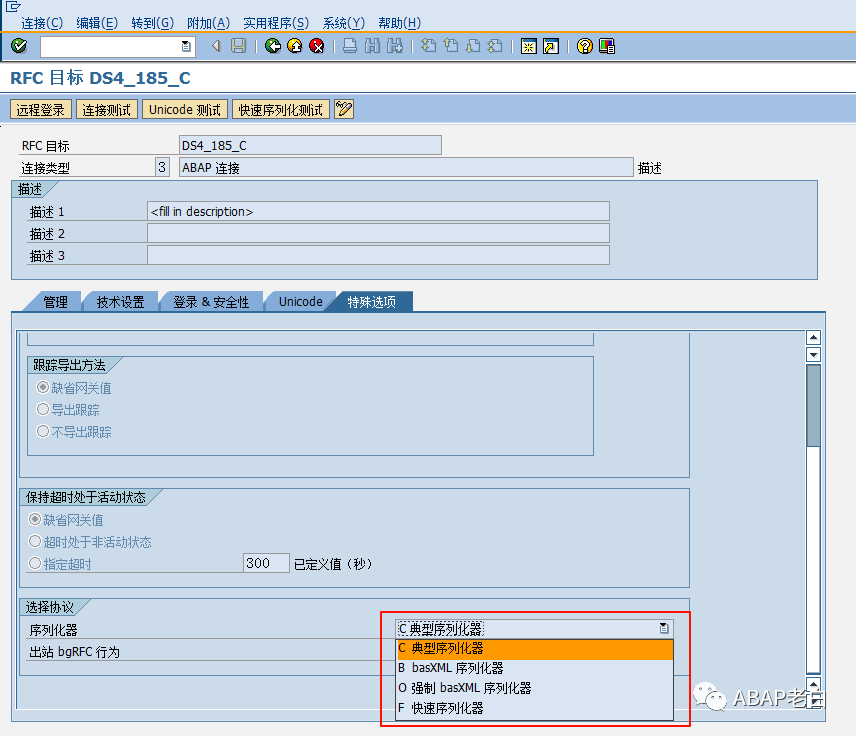Click the Unicode 测试 button

pos(185,109)
